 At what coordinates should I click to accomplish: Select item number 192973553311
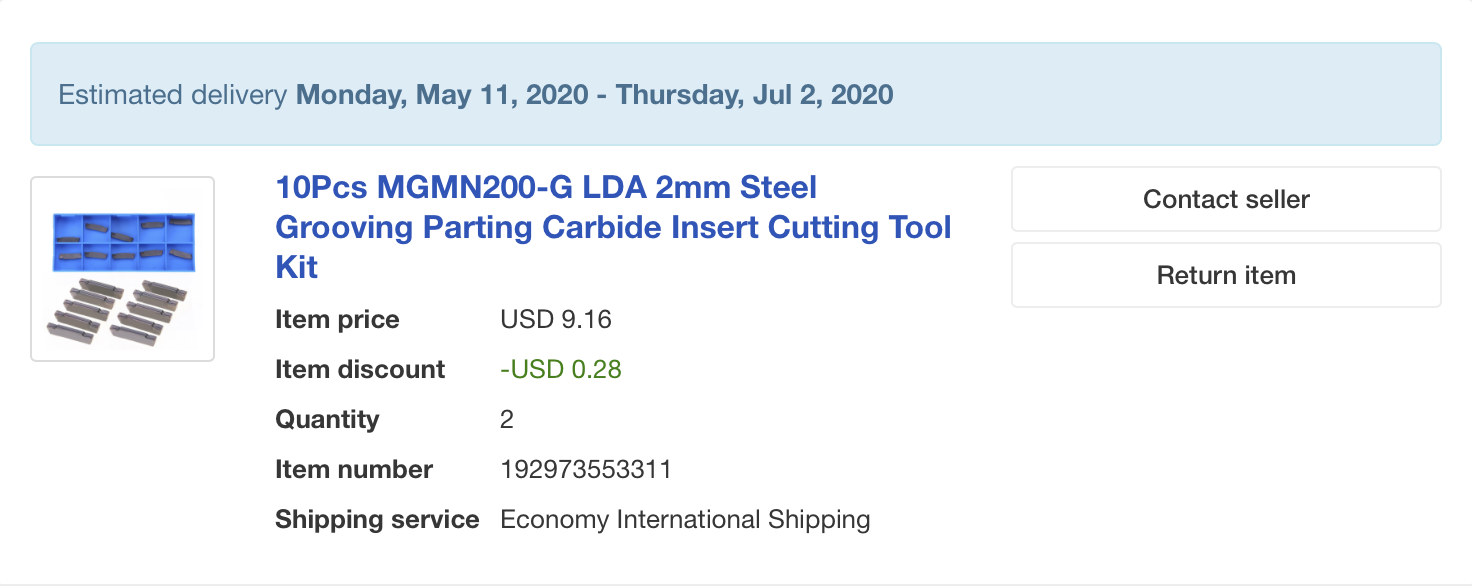[586, 470]
